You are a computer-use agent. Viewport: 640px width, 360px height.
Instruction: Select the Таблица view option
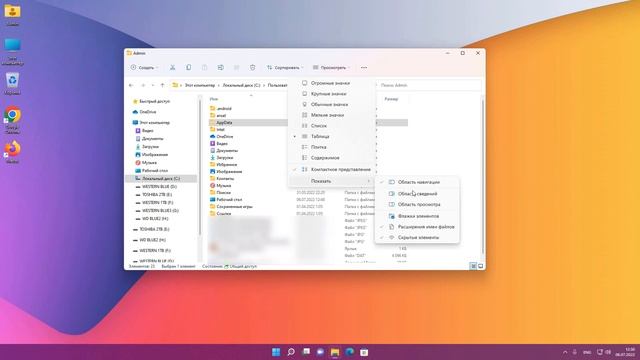[331, 136]
